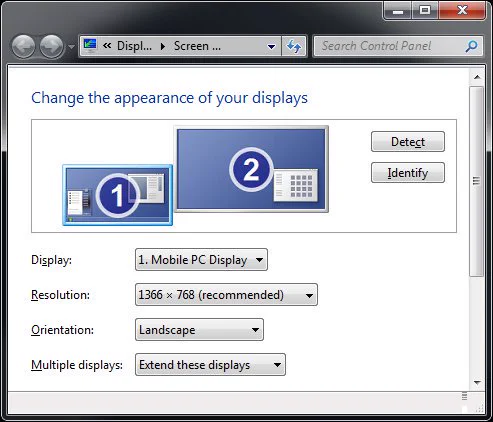Maximize the Screen Resolution window
493x422 pixels.
click(x=425, y=11)
